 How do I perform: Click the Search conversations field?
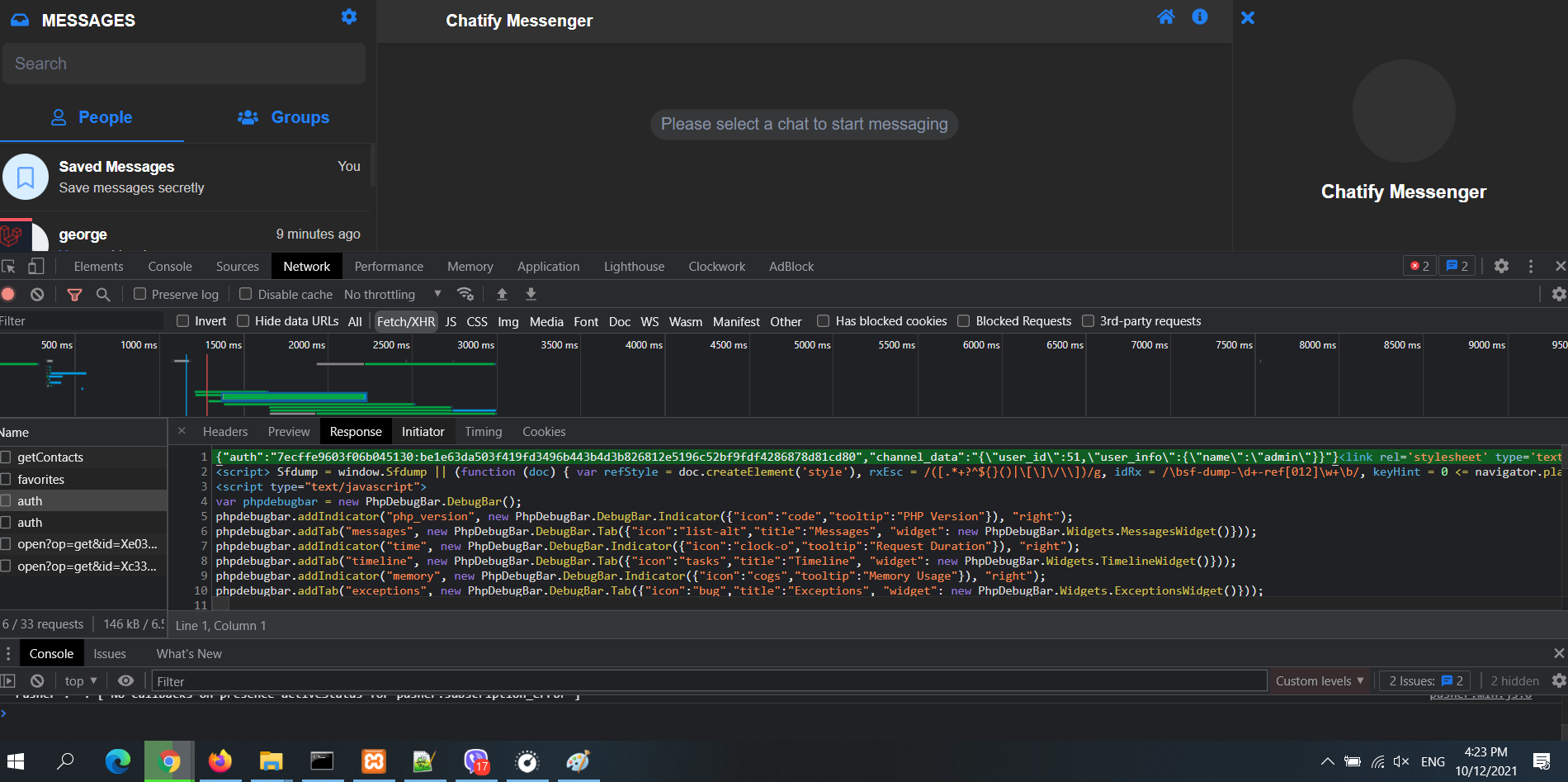pyautogui.click(x=183, y=64)
